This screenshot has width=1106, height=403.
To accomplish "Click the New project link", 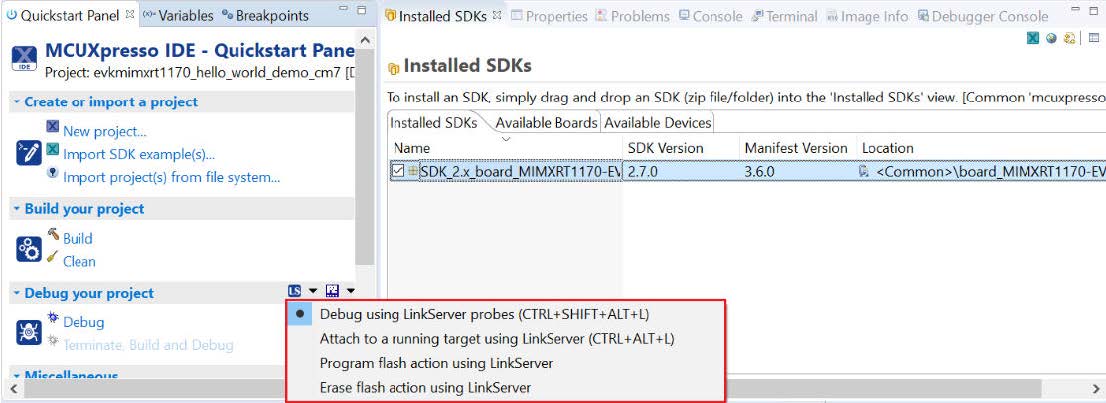I will point(104,131).
